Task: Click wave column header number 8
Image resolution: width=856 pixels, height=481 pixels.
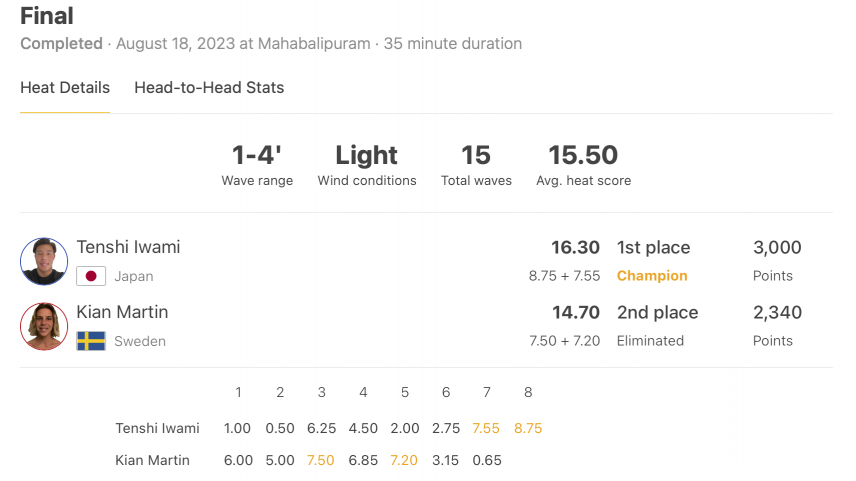Action: point(528,392)
